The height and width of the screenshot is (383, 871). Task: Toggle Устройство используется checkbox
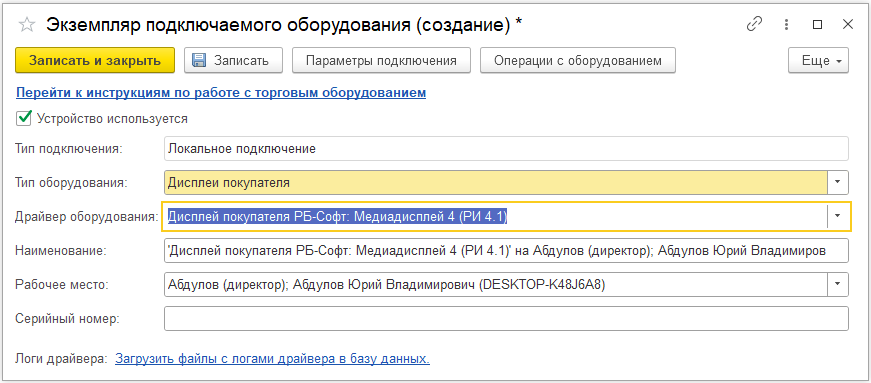pos(24,118)
